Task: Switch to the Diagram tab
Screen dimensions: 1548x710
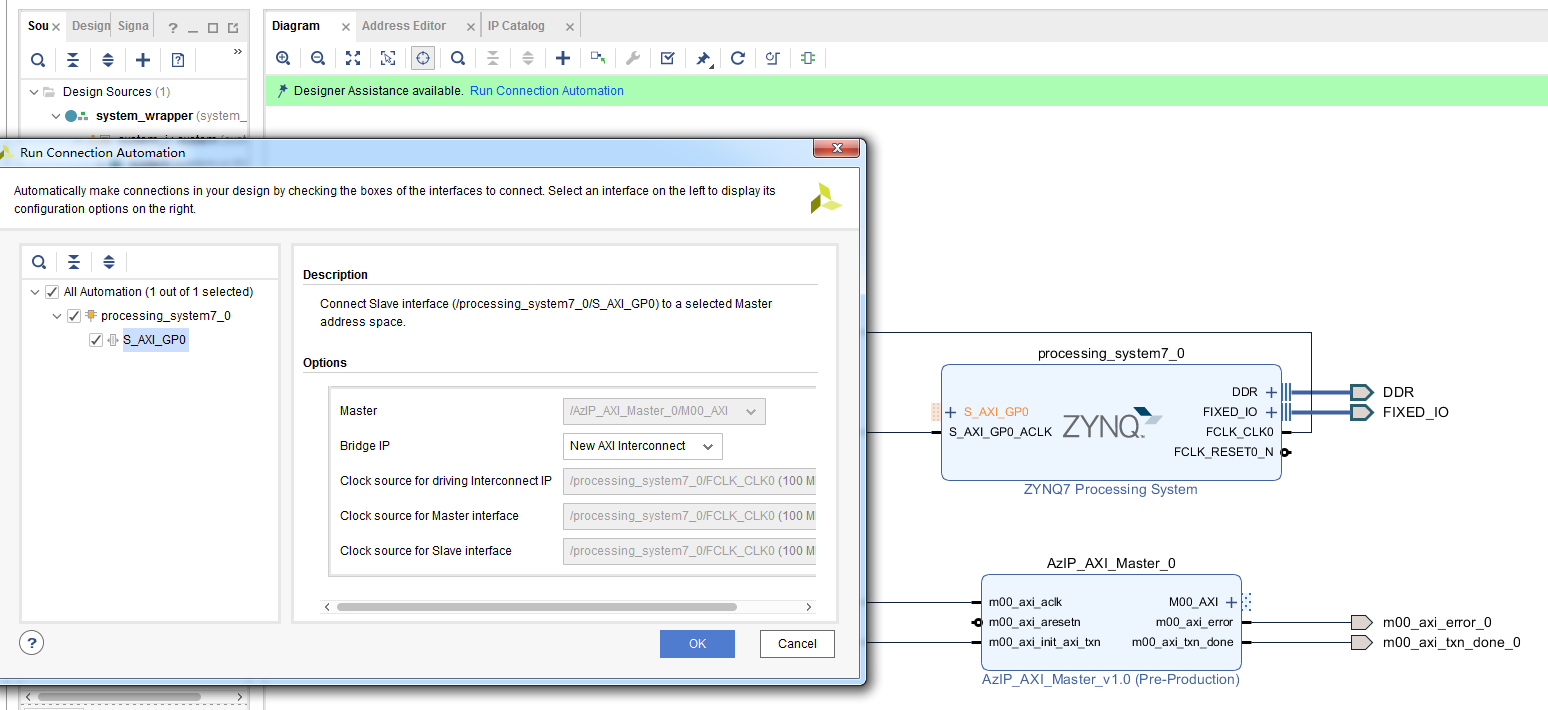Action: [296, 26]
